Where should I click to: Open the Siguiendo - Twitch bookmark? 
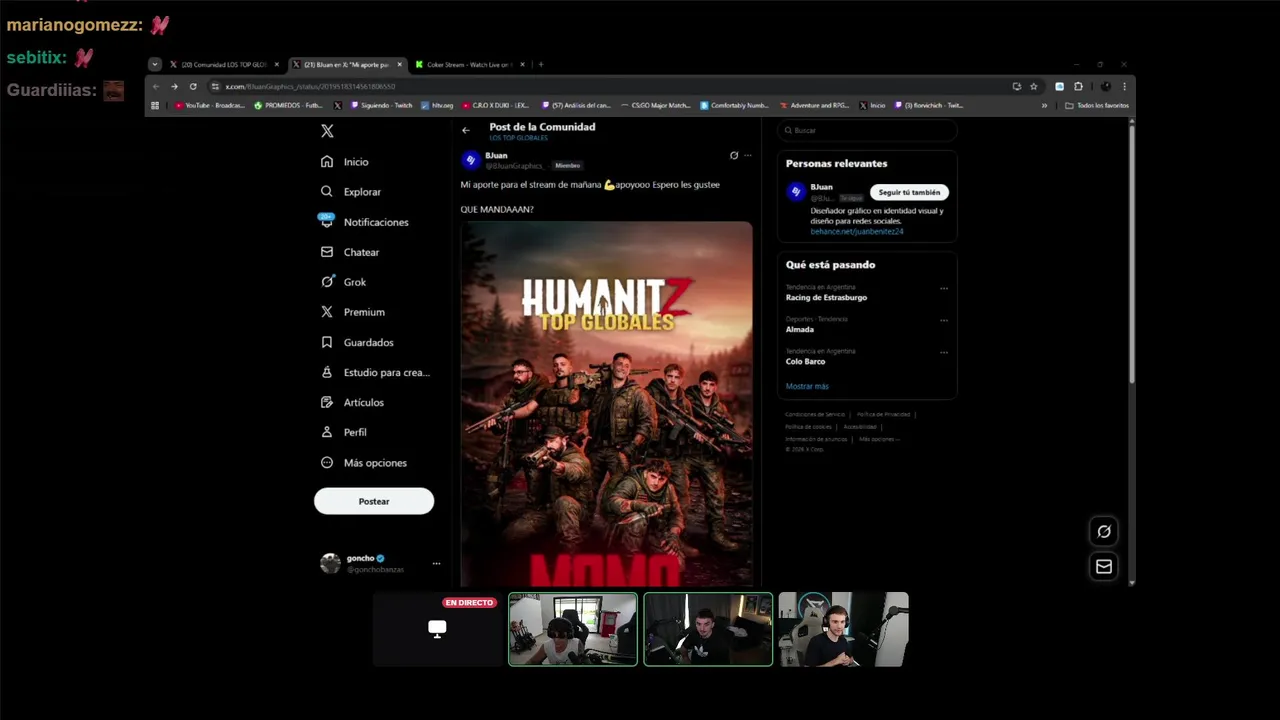(381, 105)
